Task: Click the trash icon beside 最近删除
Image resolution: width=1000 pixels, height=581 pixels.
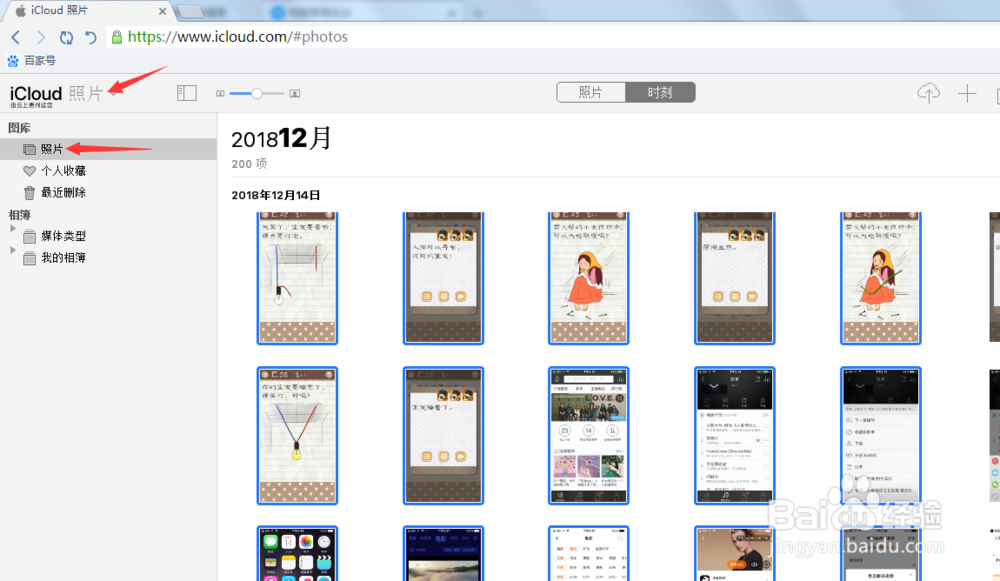Action: 29,193
